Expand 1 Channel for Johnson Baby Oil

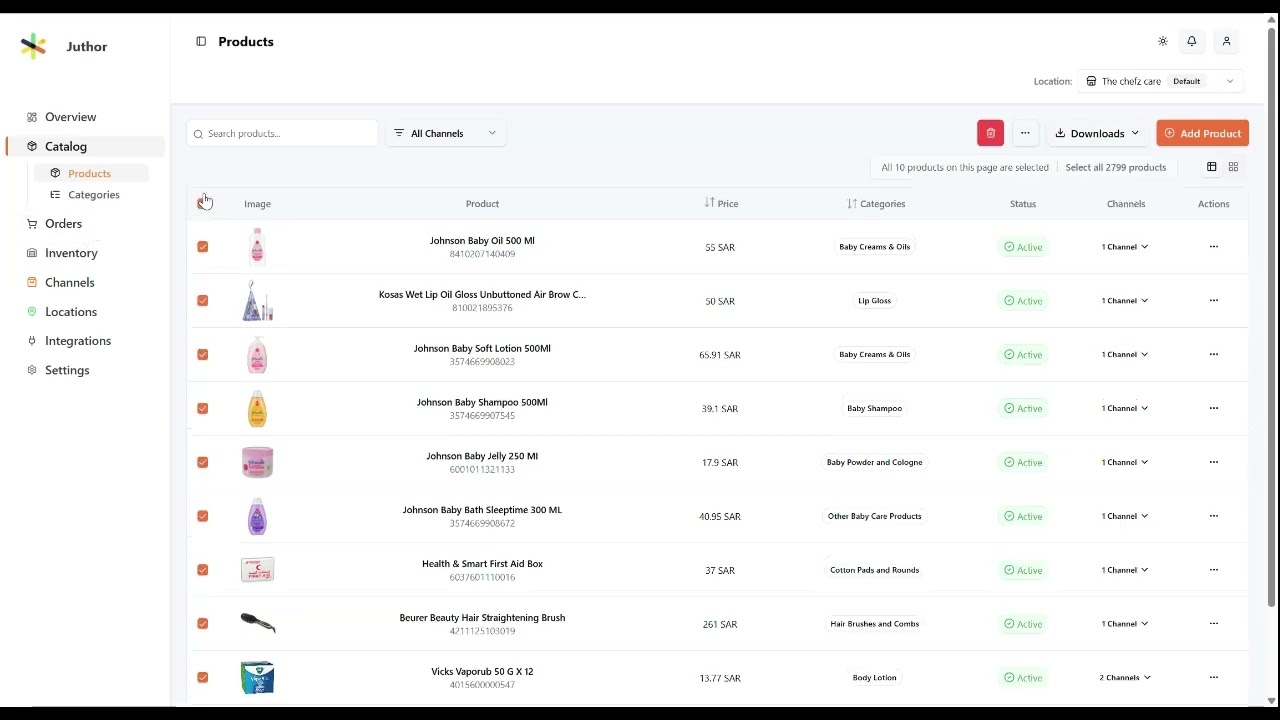[x=1125, y=247]
